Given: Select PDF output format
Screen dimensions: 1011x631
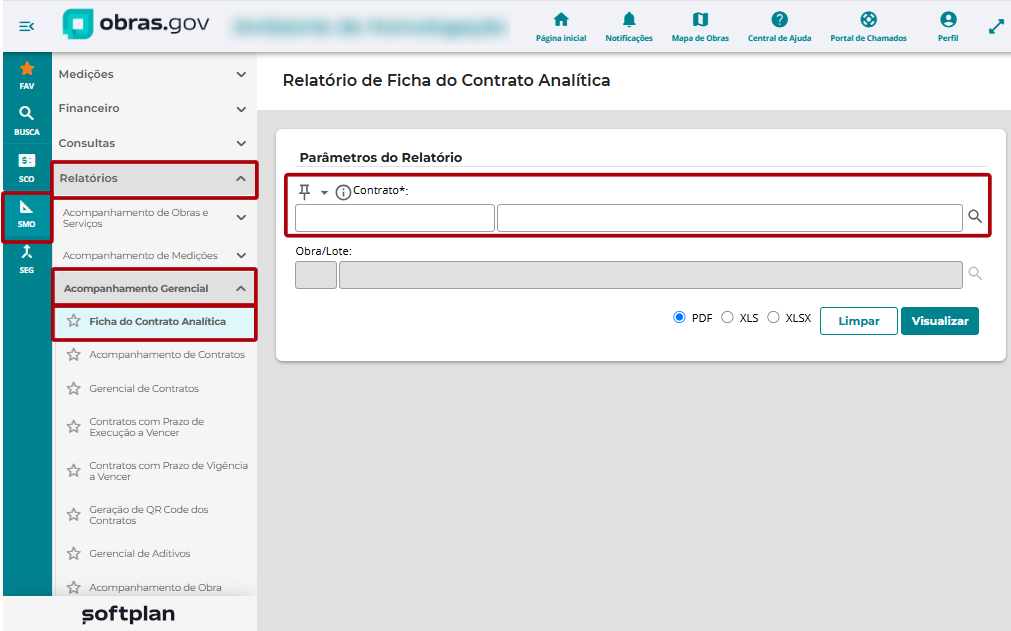Looking at the screenshot, I should 679,317.
